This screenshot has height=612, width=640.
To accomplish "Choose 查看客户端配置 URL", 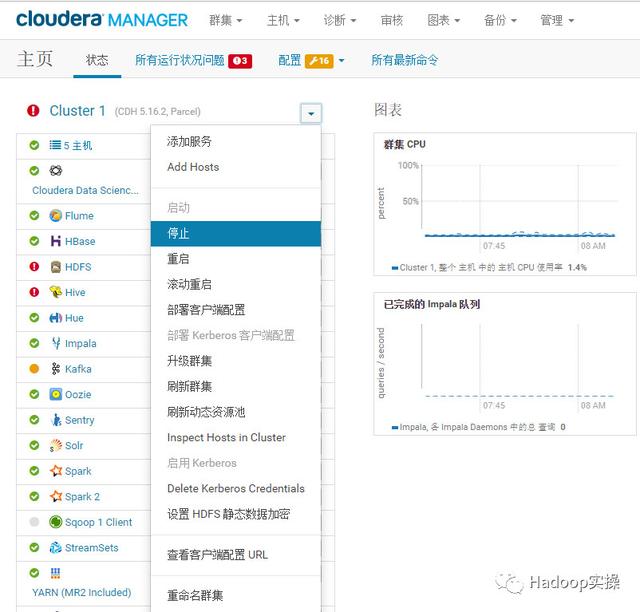I will 236,555.
